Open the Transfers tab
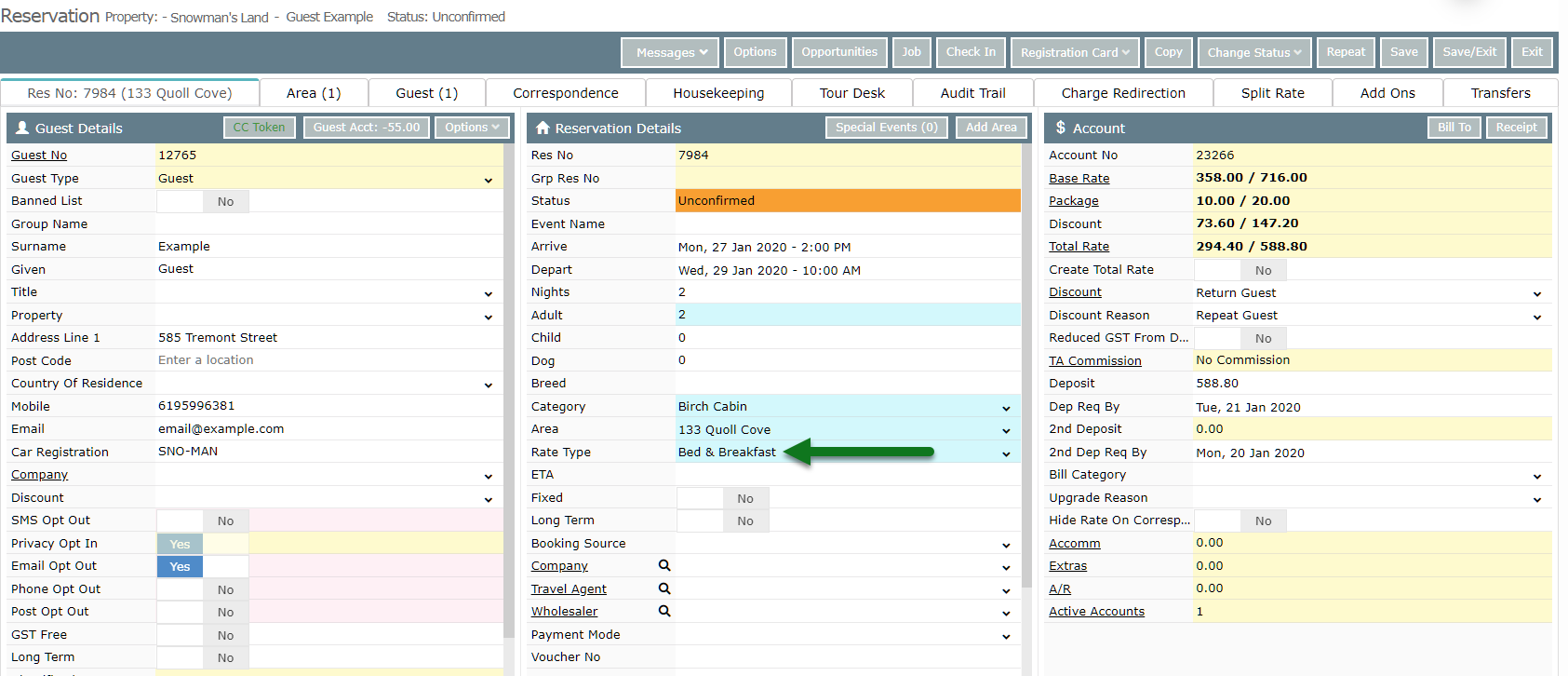The width and height of the screenshot is (1568, 676). 1500,93
